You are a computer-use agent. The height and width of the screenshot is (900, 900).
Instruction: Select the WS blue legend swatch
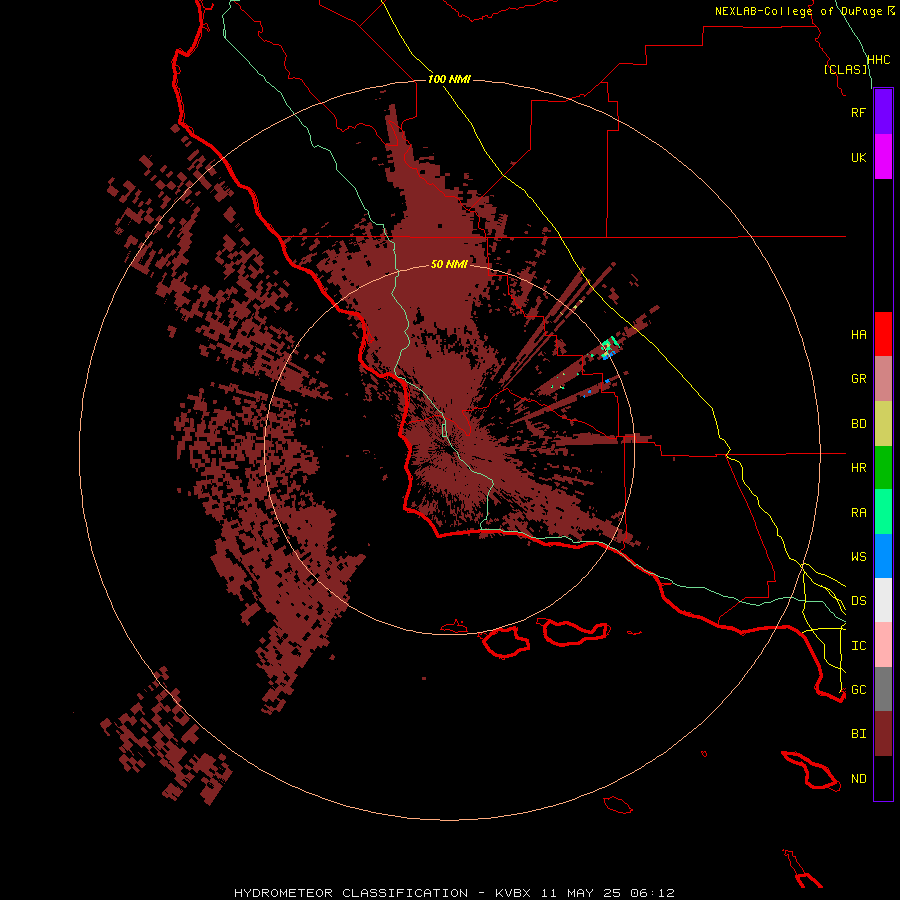coord(883,556)
